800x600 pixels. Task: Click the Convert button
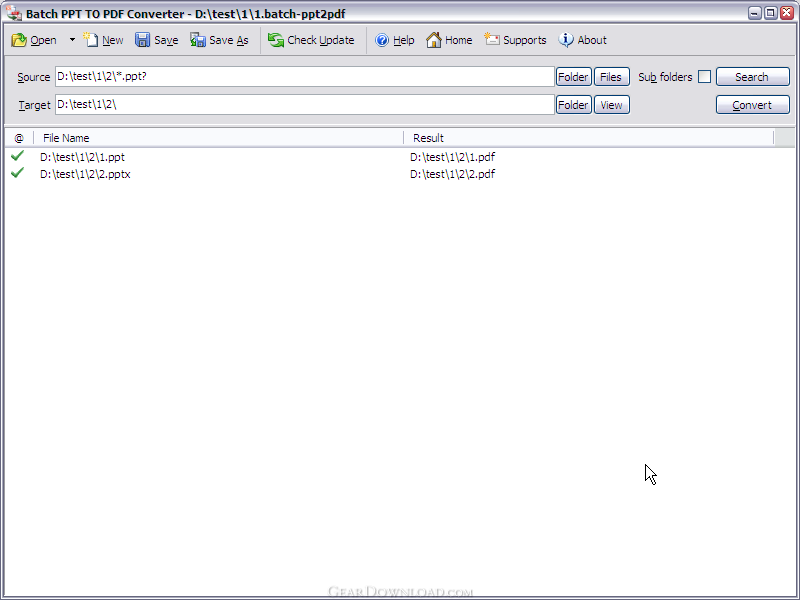click(753, 105)
